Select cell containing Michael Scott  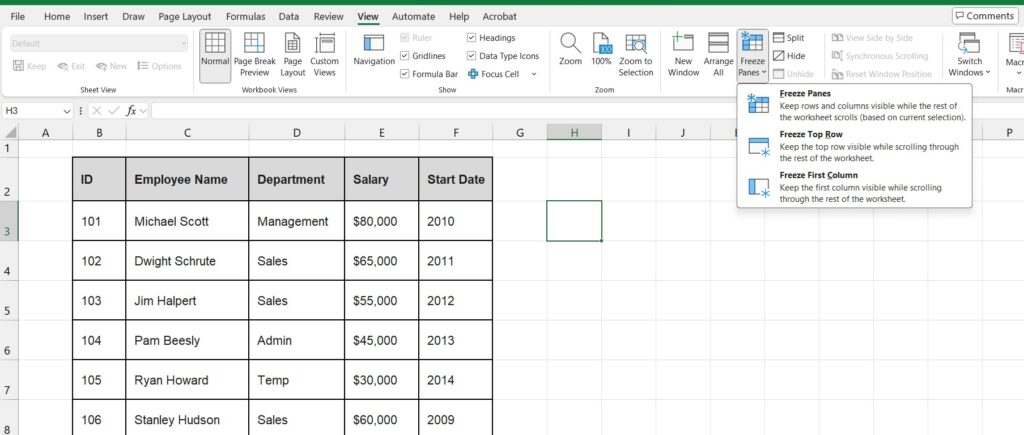[x=187, y=221]
